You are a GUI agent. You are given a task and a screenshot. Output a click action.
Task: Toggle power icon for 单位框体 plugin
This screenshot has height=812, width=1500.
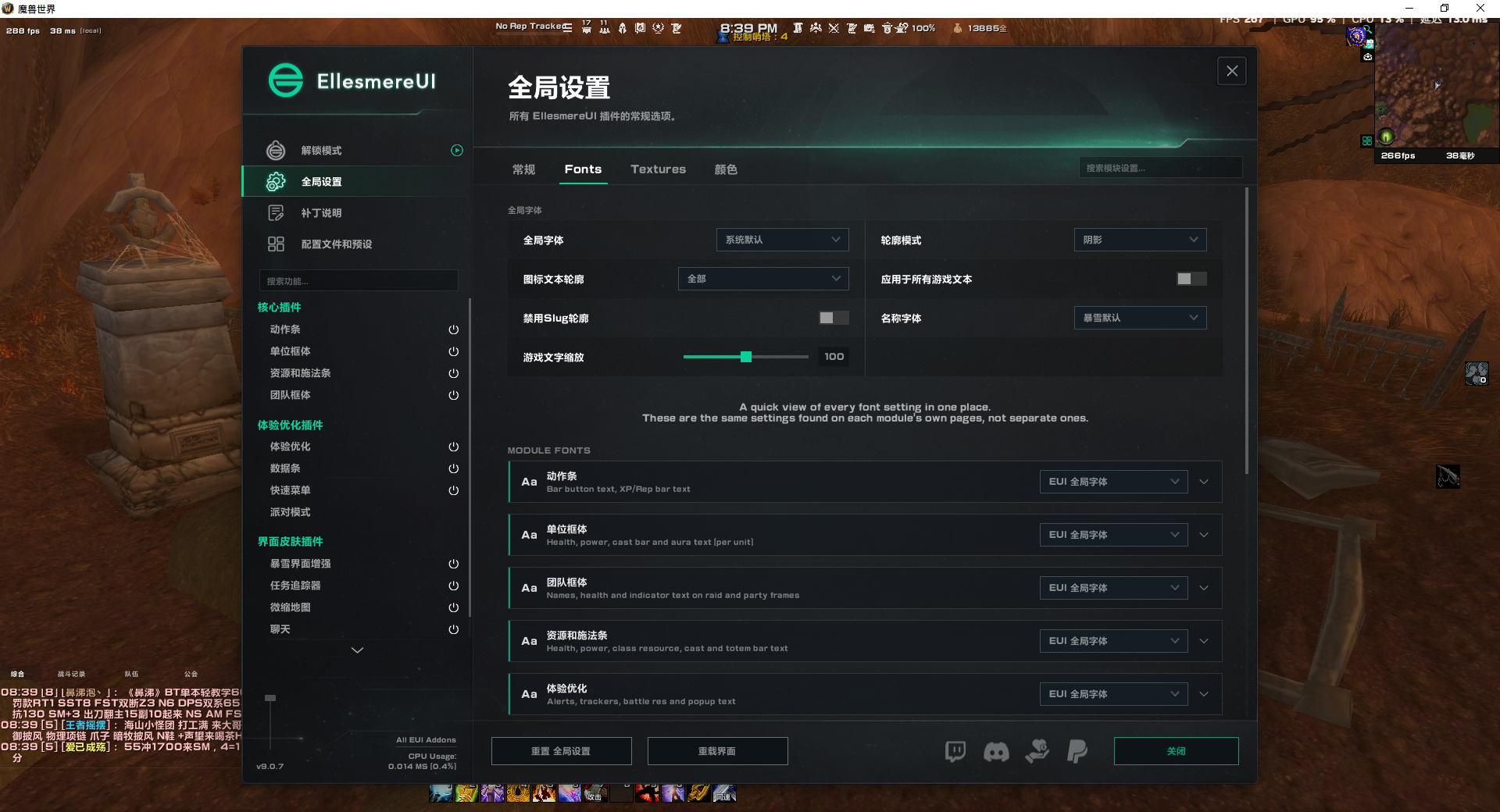tap(453, 351)
